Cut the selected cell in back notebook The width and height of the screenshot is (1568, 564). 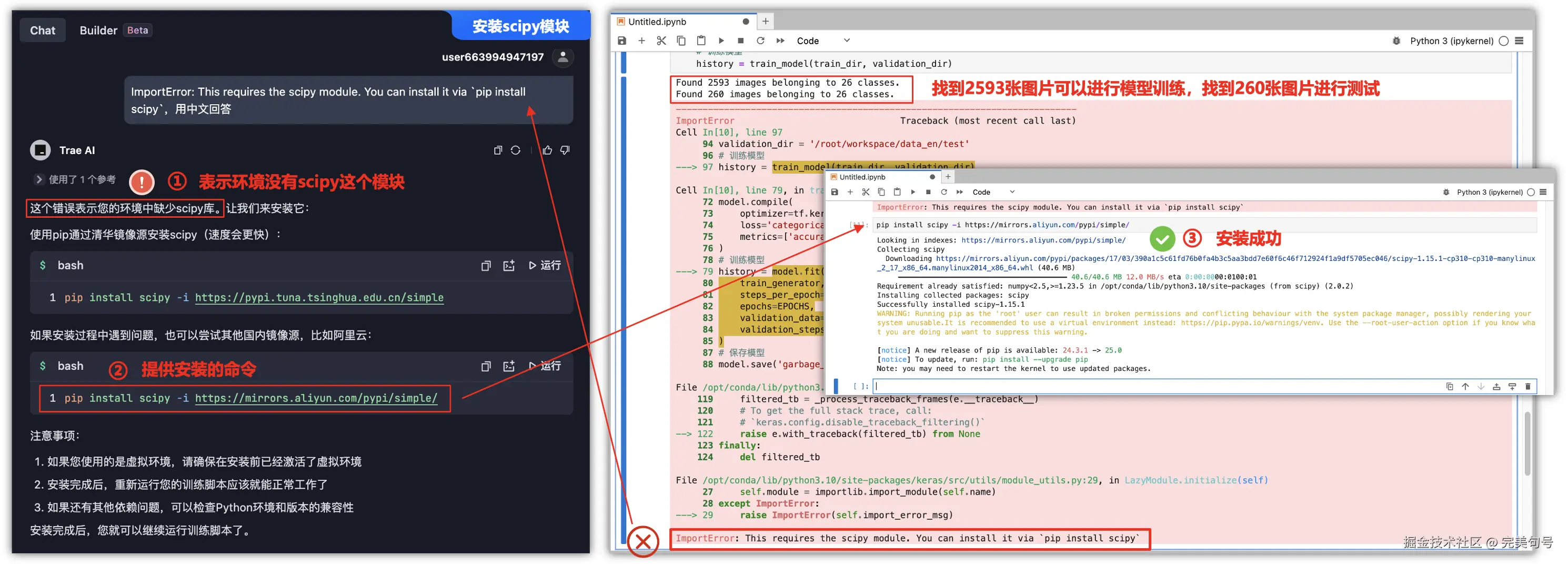[x=661, y=41]
